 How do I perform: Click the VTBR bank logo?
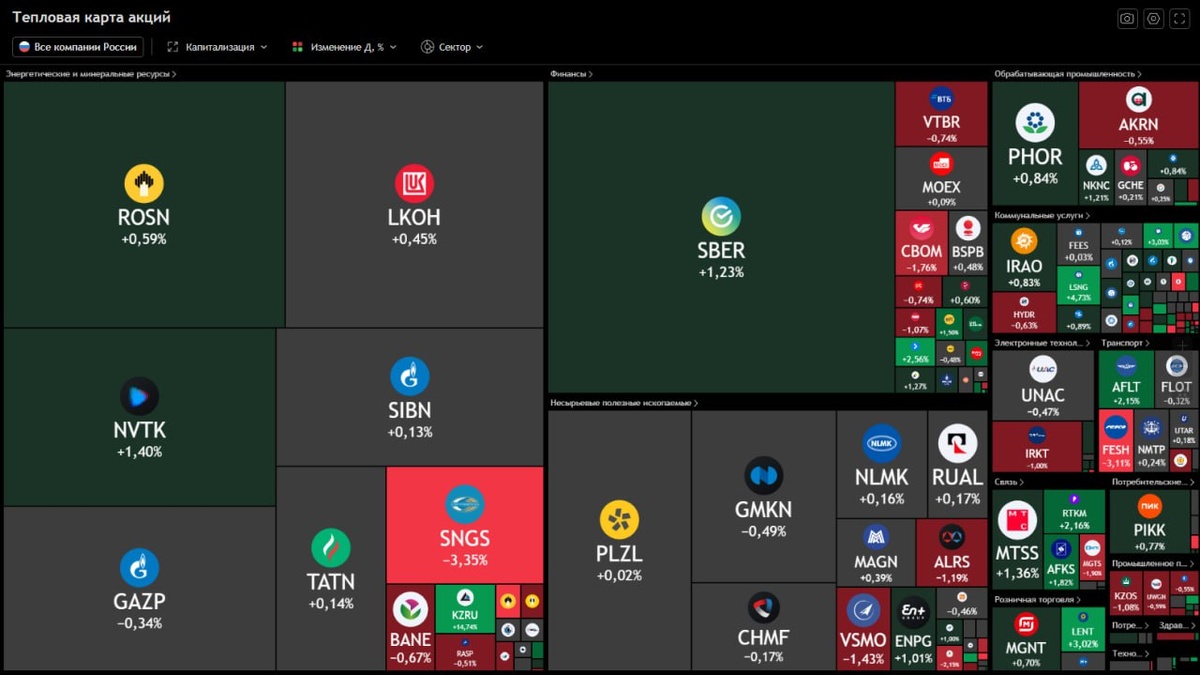tap(941, 99)
